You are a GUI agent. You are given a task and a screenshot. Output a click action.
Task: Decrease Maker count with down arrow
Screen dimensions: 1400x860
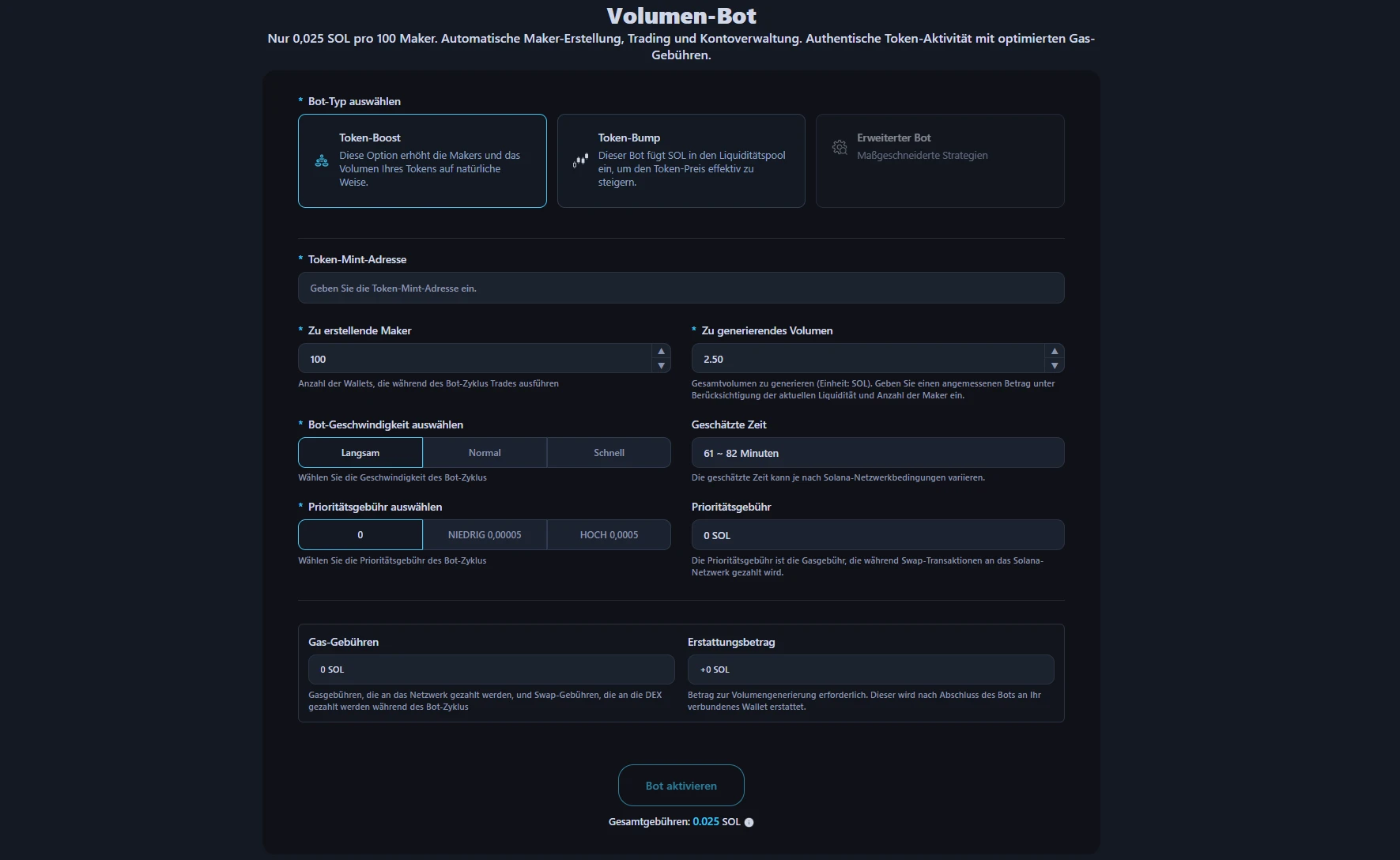(661, 366)
